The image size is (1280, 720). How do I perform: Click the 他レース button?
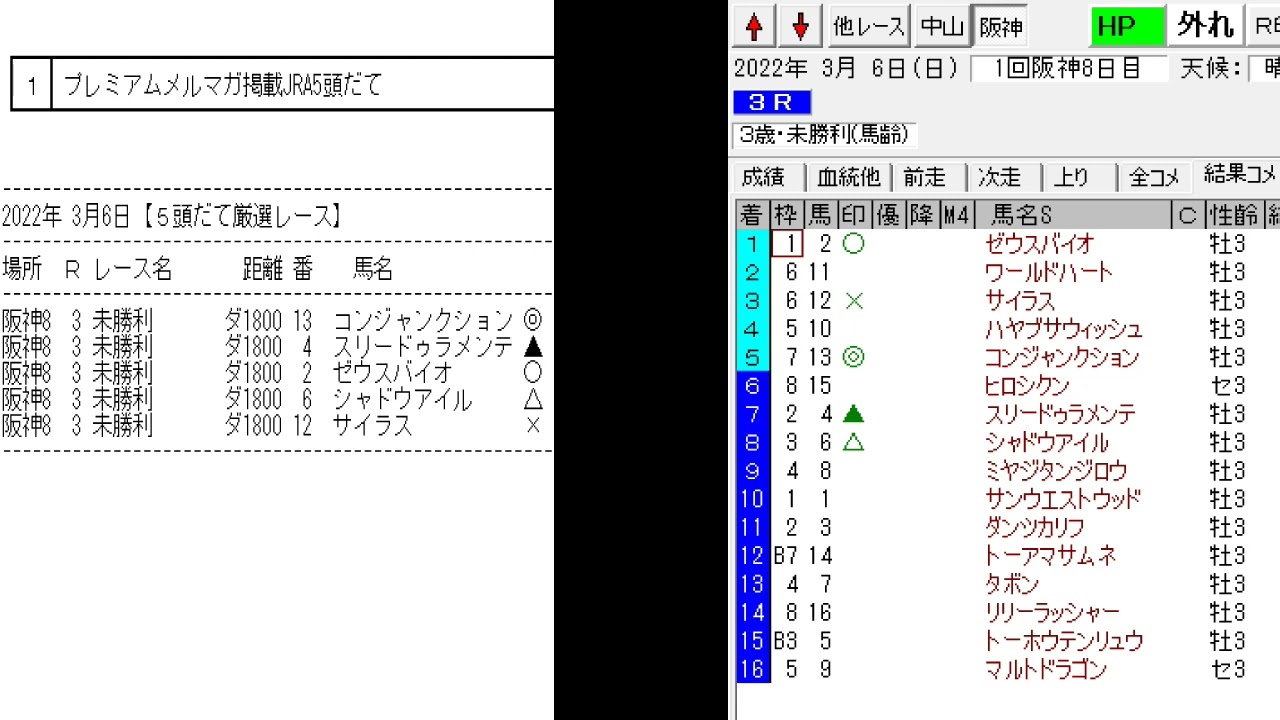(868, 27)
